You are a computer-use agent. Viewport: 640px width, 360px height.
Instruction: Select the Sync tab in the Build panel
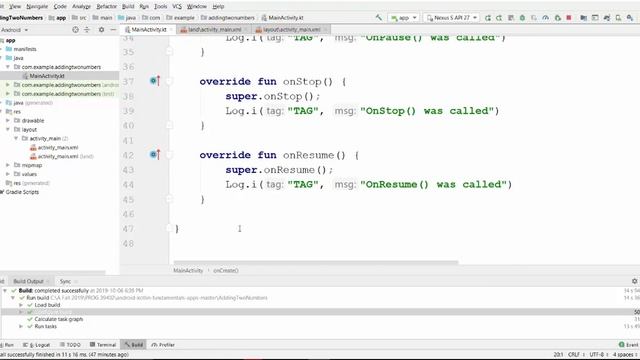(x=65, y=281)
